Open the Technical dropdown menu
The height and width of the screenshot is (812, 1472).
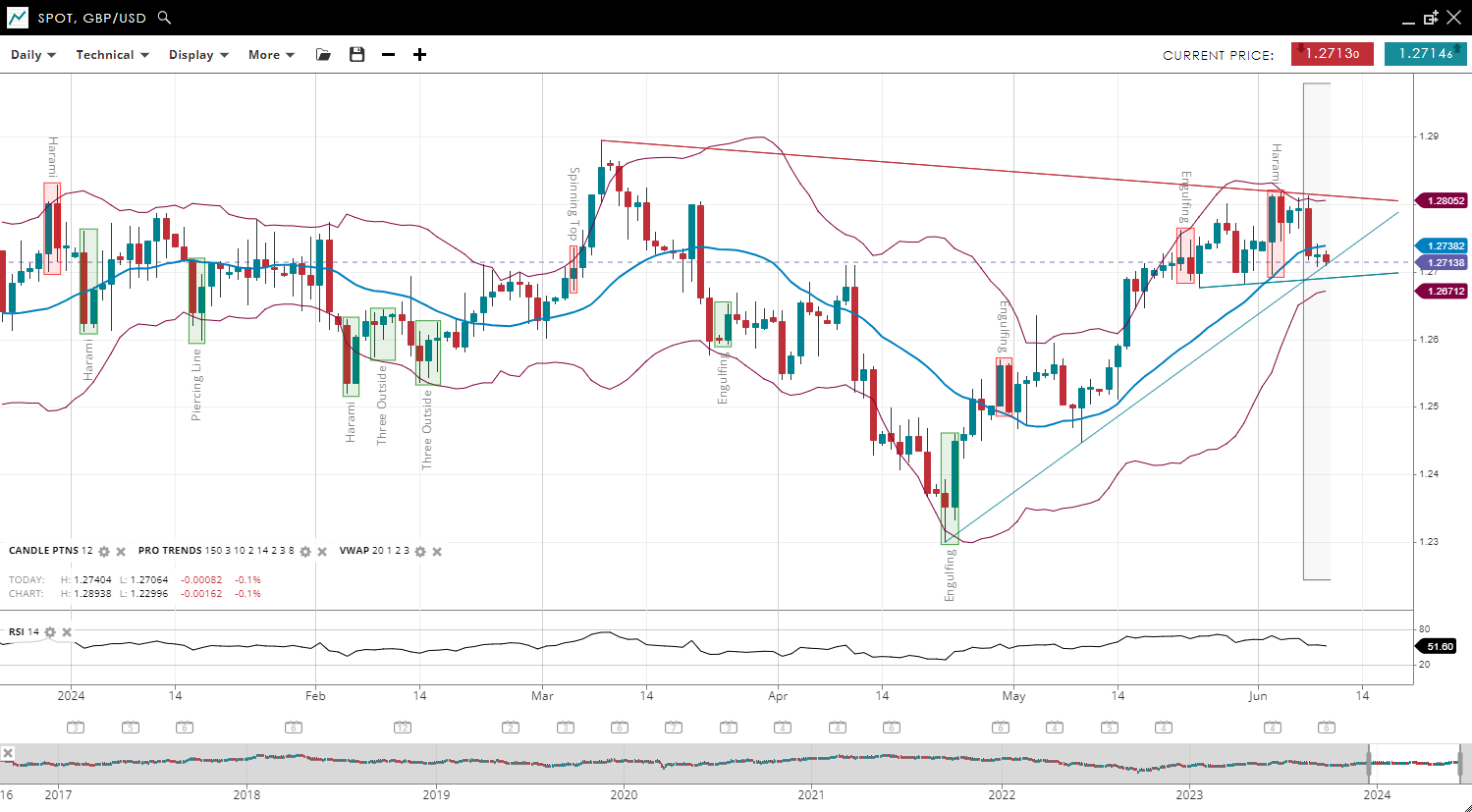coord(112,55)
